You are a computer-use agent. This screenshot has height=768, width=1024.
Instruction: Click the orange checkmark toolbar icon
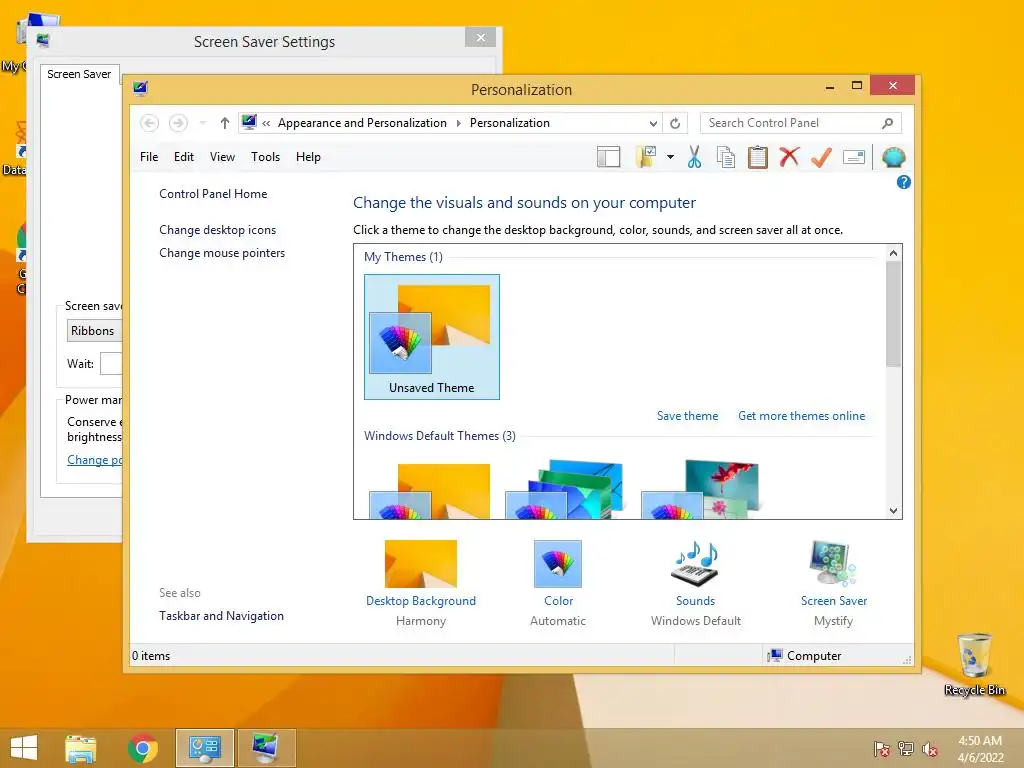(821, 157)
